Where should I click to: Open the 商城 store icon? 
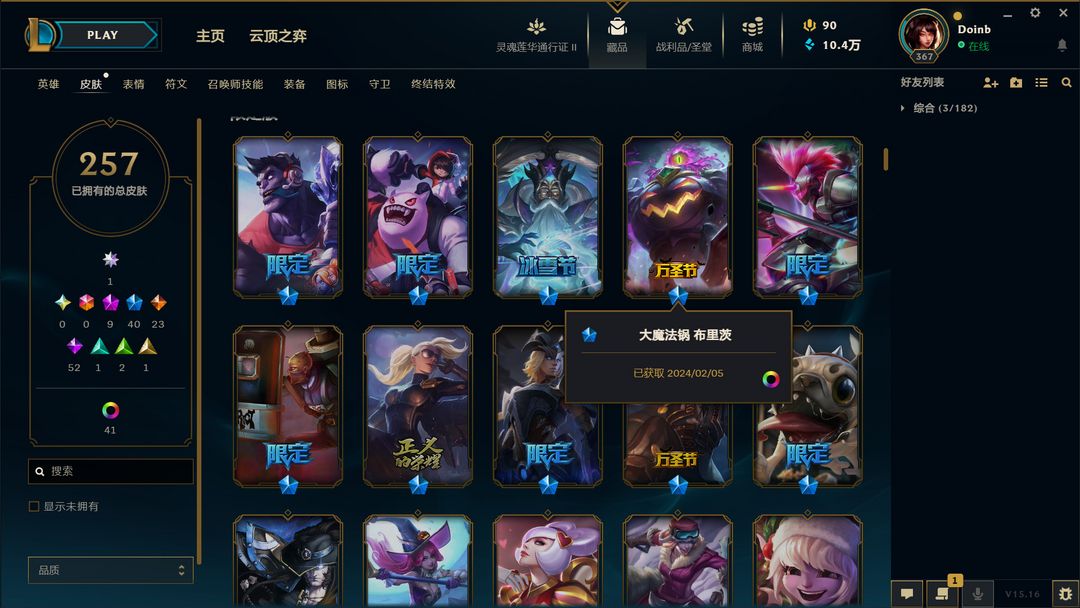(x=752, y=28)
